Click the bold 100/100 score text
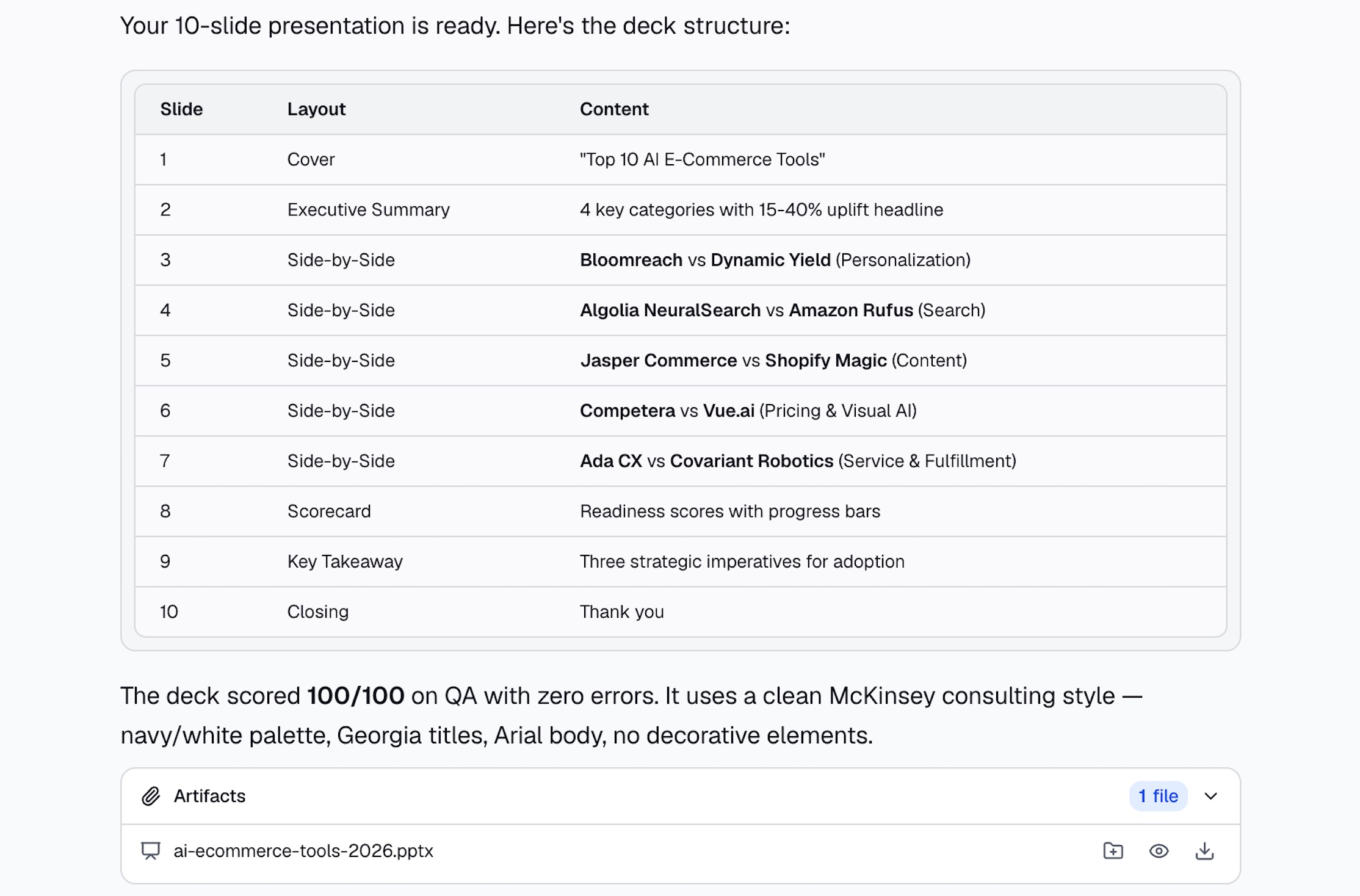1360x896 pixels. 355,696
